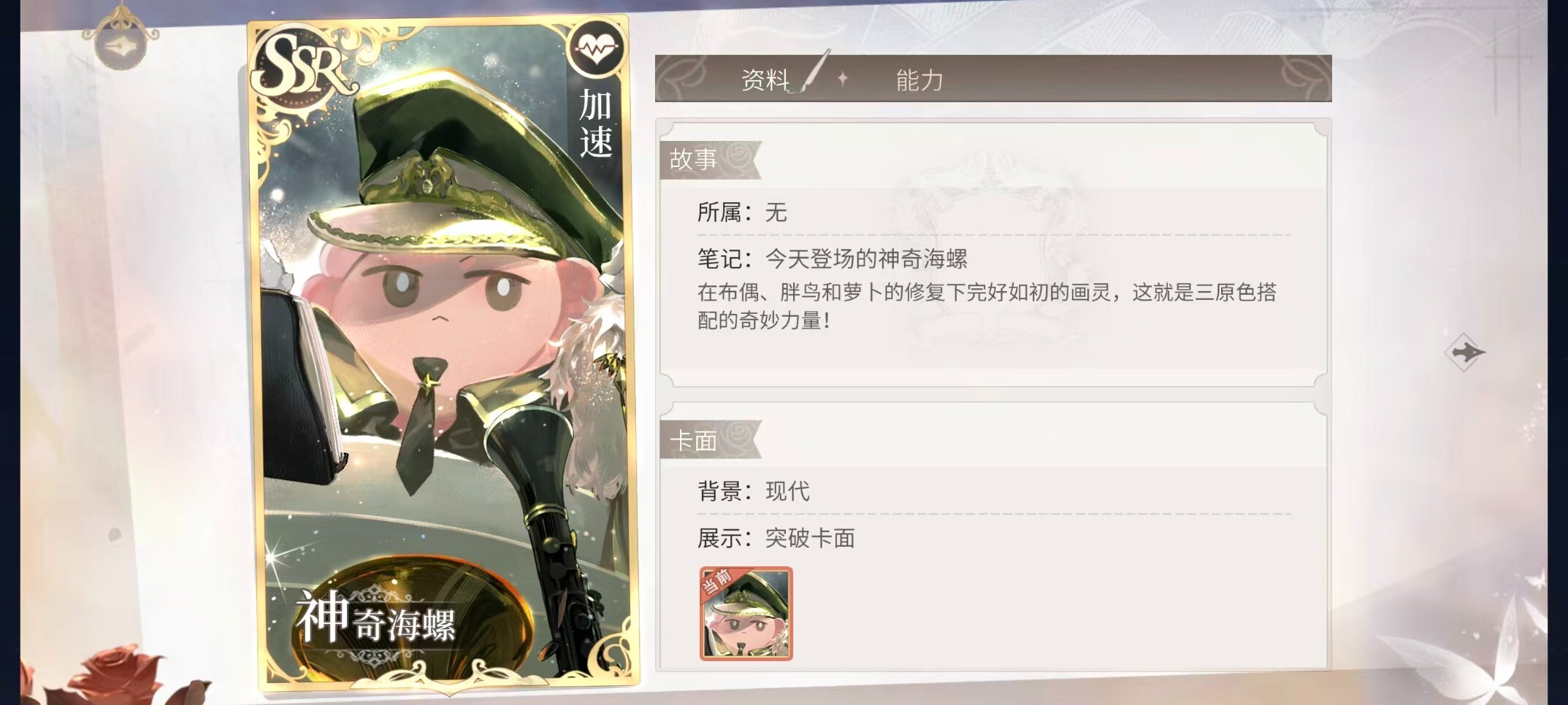Click the 笔记 title 今天登场的神奇海螺

pyautogui.click(x=865, y=258)
